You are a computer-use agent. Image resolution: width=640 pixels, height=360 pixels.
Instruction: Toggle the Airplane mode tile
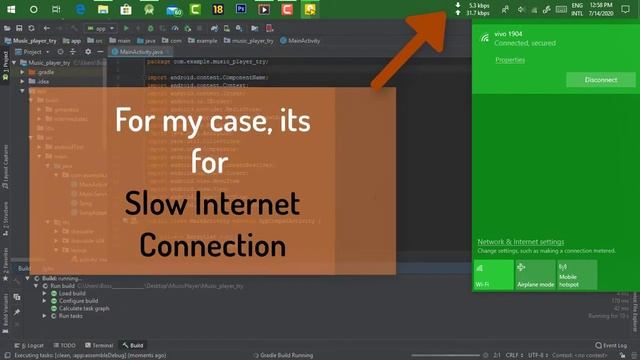(535, 275)
